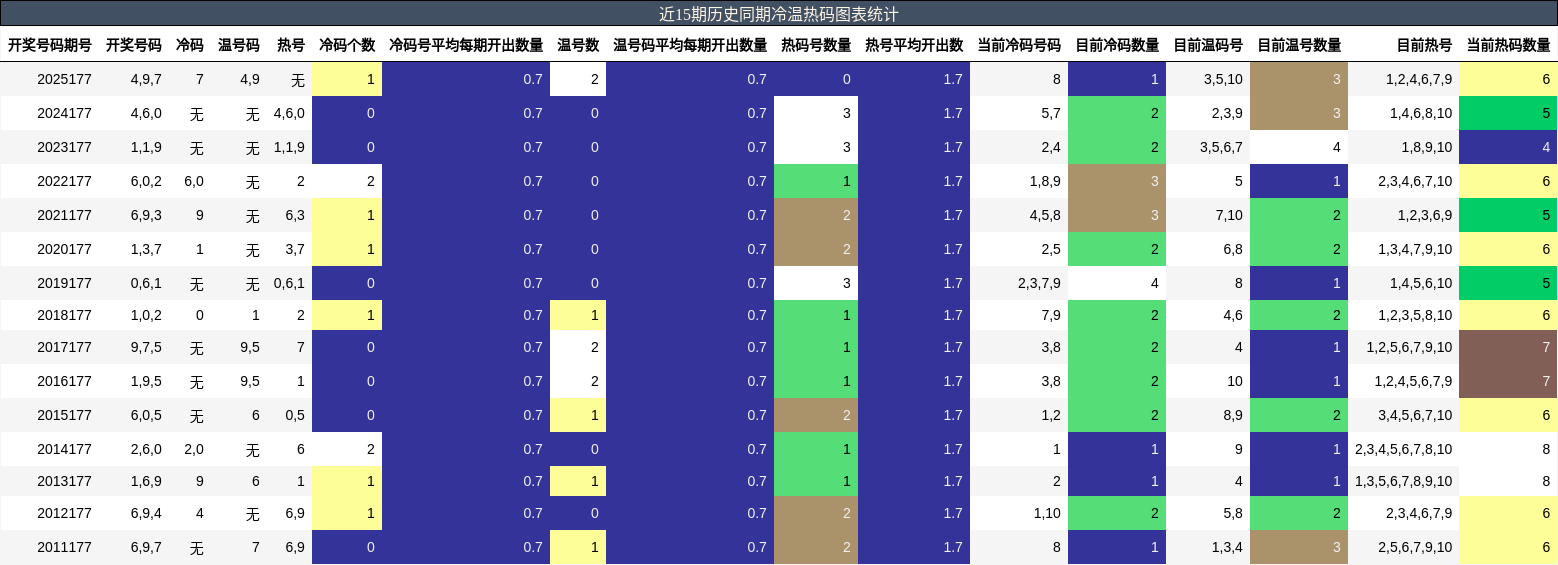Click the 温号数 column header

pyautogui.click(x=578, y=45)
